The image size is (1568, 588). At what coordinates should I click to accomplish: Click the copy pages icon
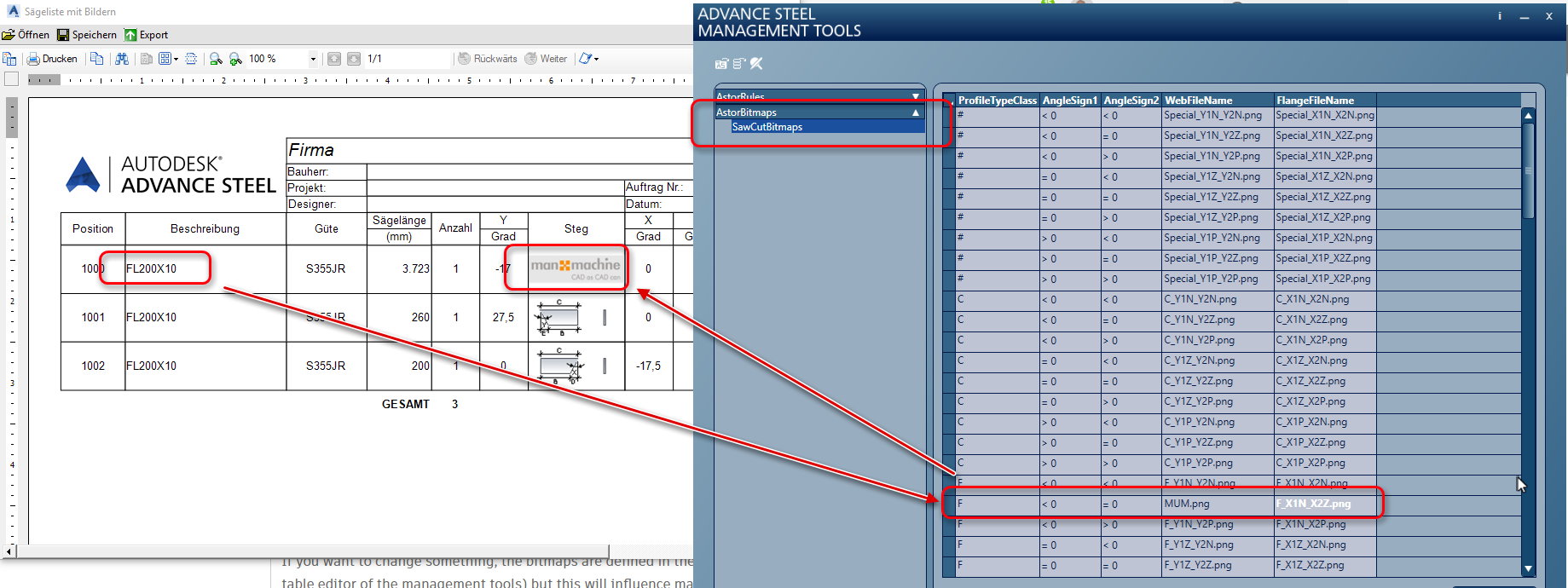[x=97, y=59]
